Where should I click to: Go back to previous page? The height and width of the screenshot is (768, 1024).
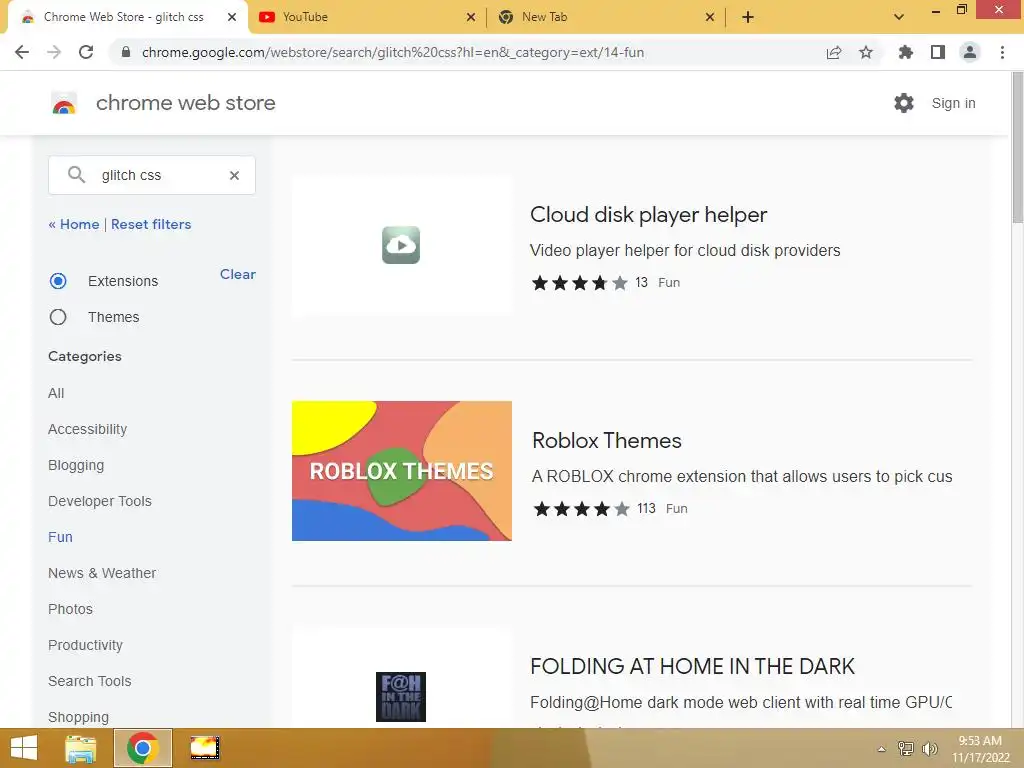pyautogui.click(x=22, y=52)
